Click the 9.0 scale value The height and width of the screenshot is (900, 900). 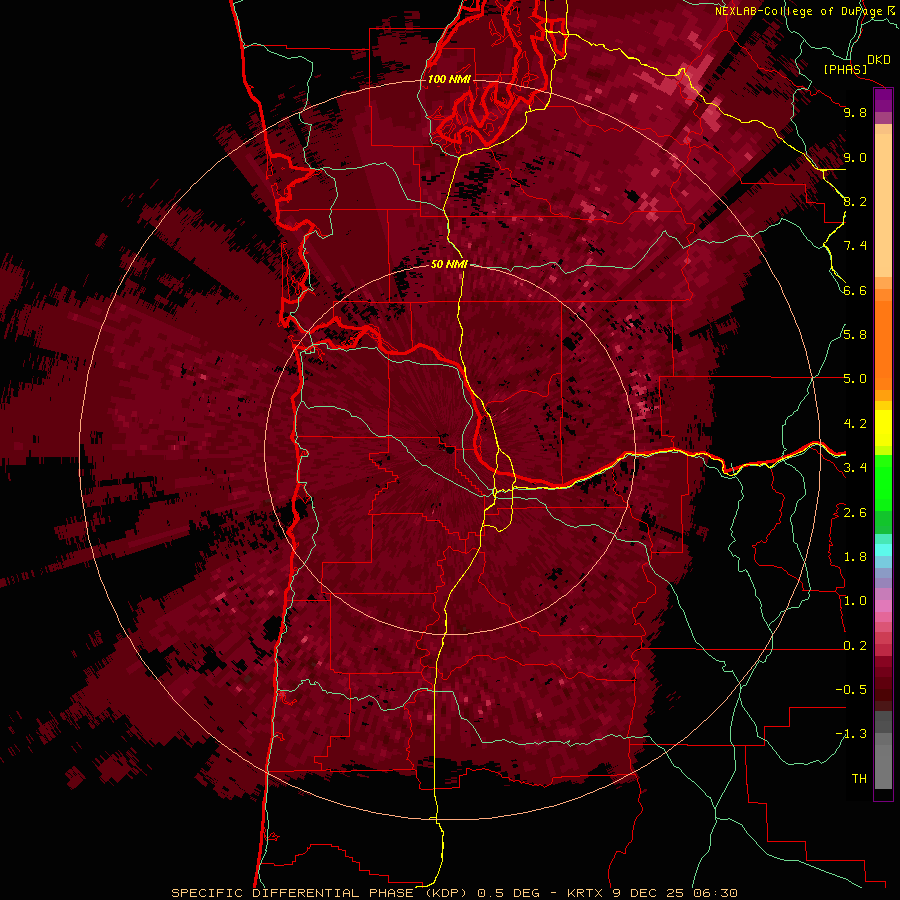[x=855, y=157]
